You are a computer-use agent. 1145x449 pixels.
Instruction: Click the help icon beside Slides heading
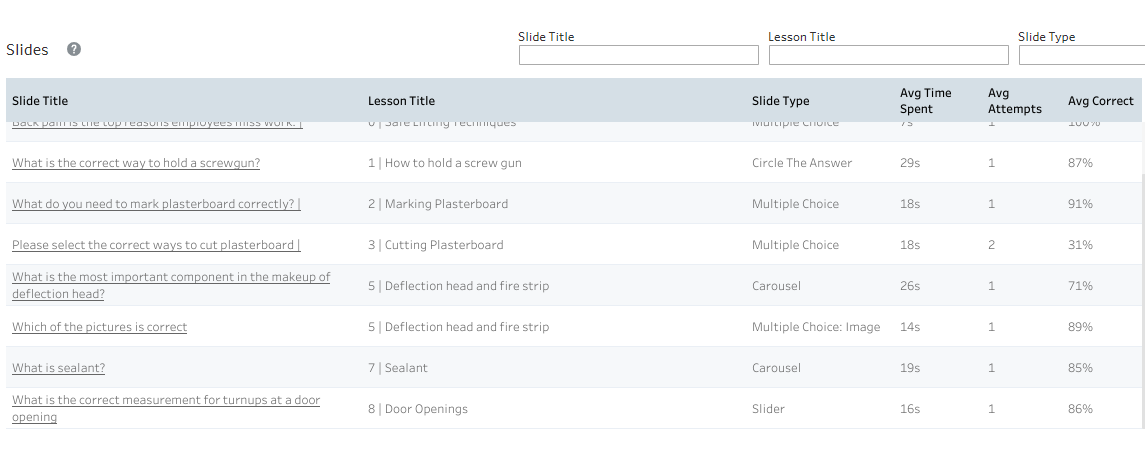click(74, 49)
